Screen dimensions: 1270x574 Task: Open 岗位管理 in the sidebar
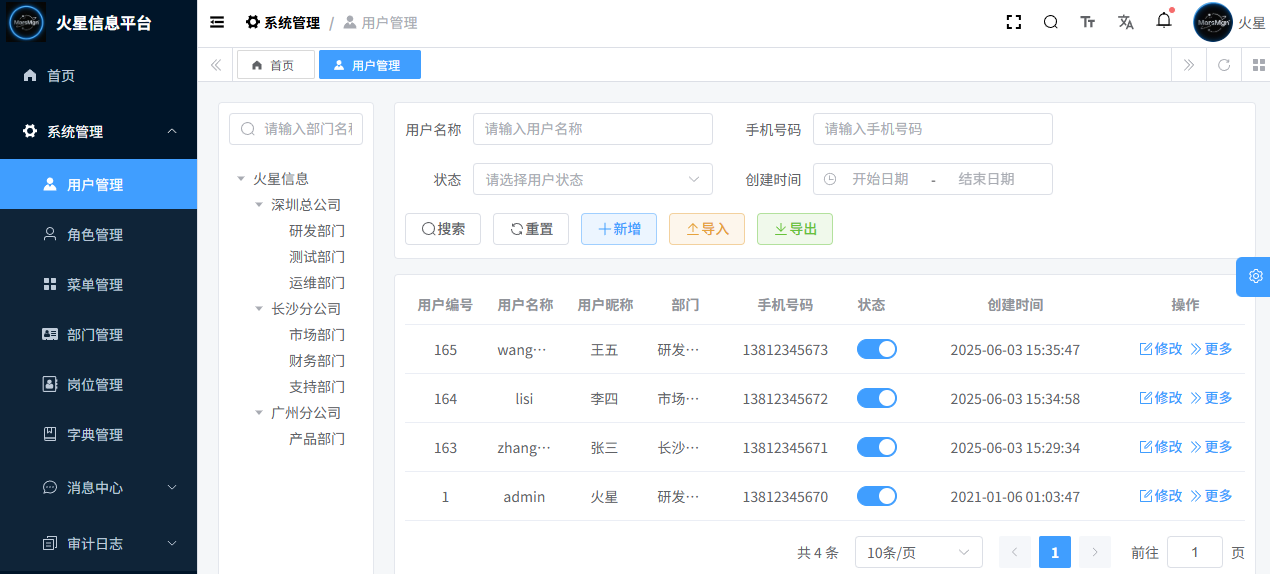pos(98,384)
